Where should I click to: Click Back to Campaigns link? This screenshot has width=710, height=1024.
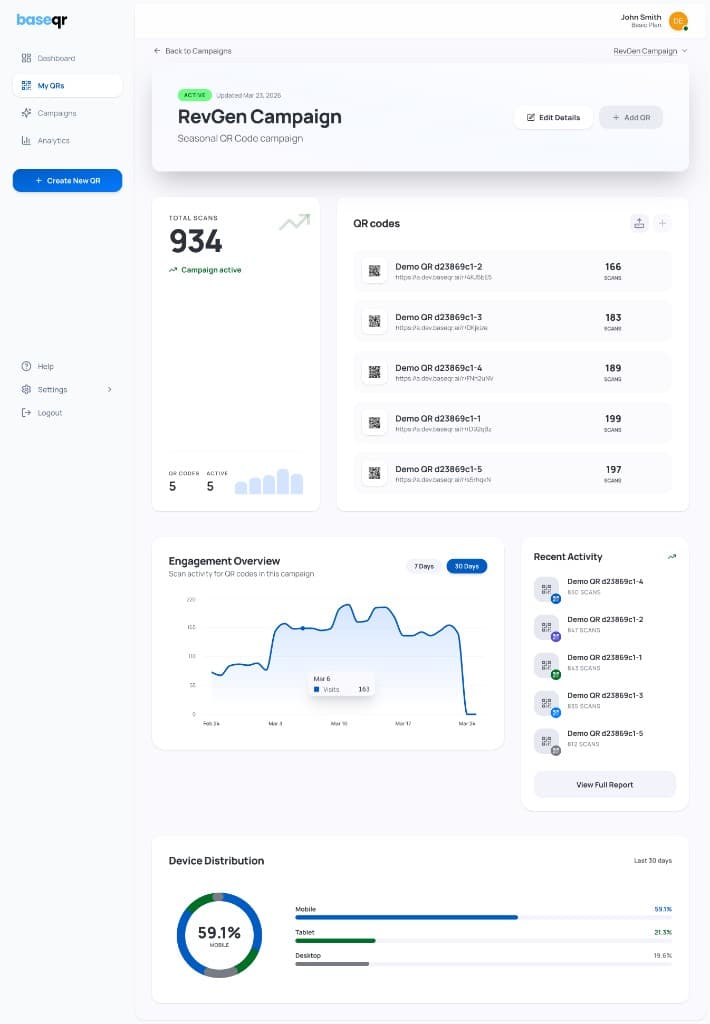(x=193, y=51)
